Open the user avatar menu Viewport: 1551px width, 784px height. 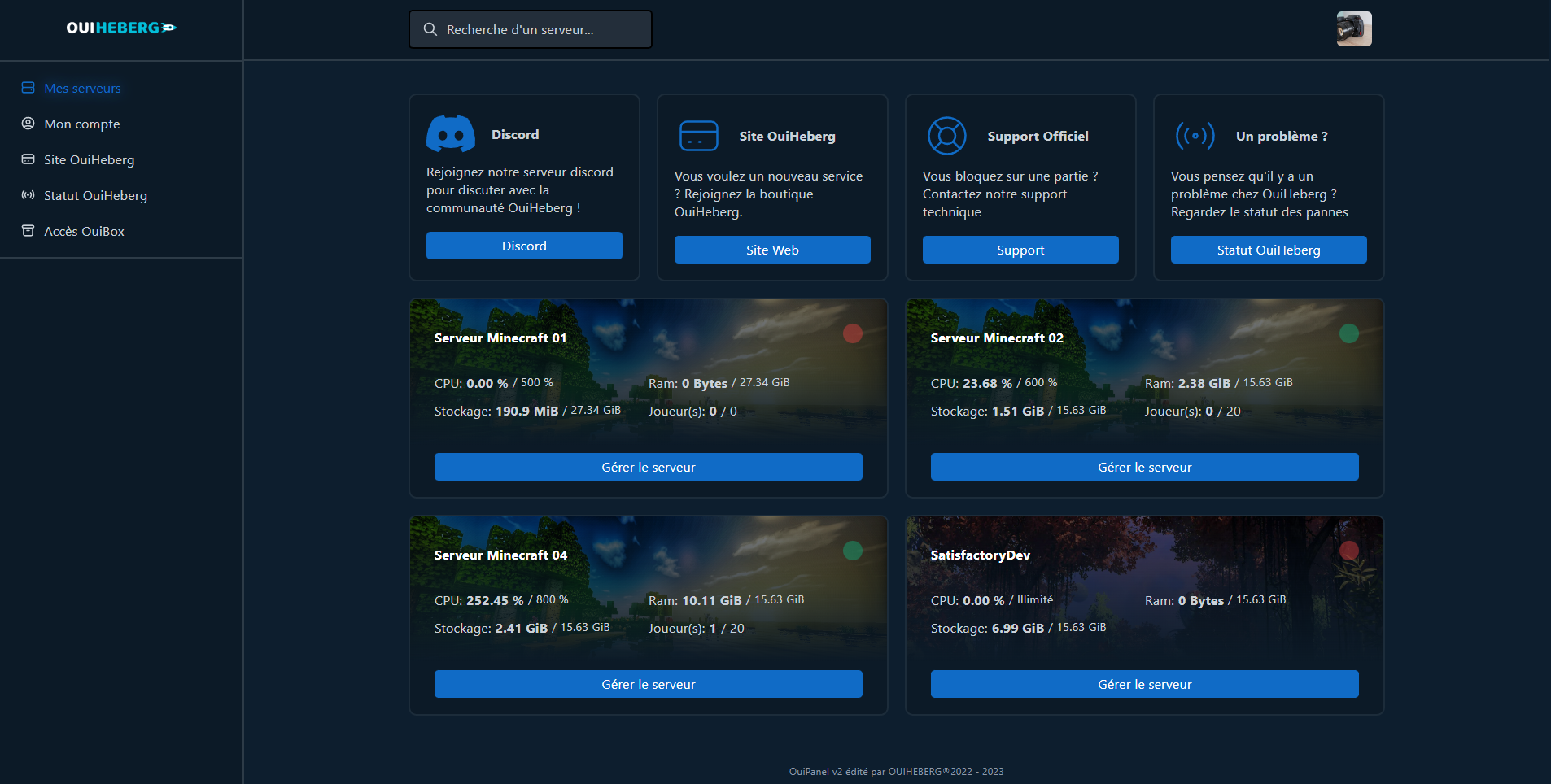coord(1354,28)
